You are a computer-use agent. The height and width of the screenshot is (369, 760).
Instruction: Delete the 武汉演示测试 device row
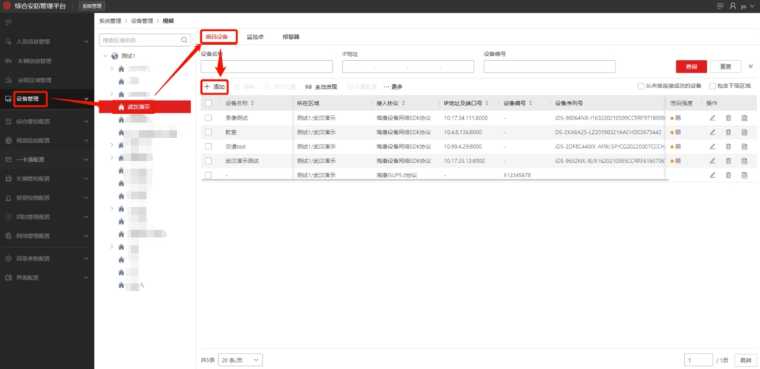[728, 160]
